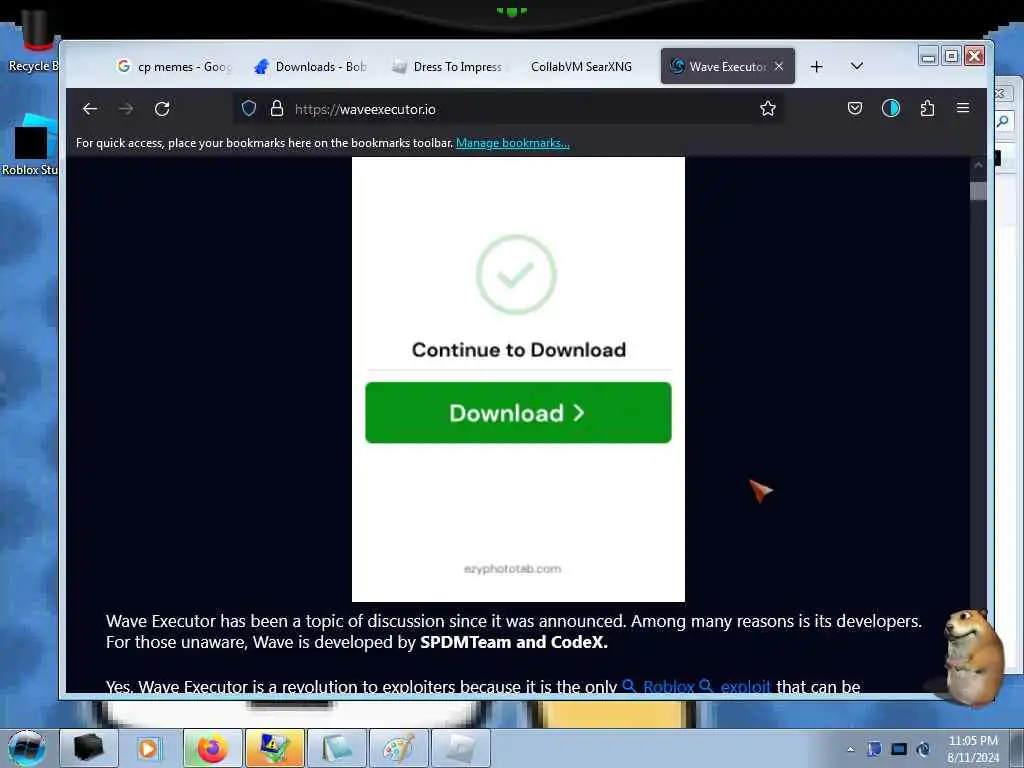Click the exploit search link in article
The image size is (1024, 768).
[735, 686]
